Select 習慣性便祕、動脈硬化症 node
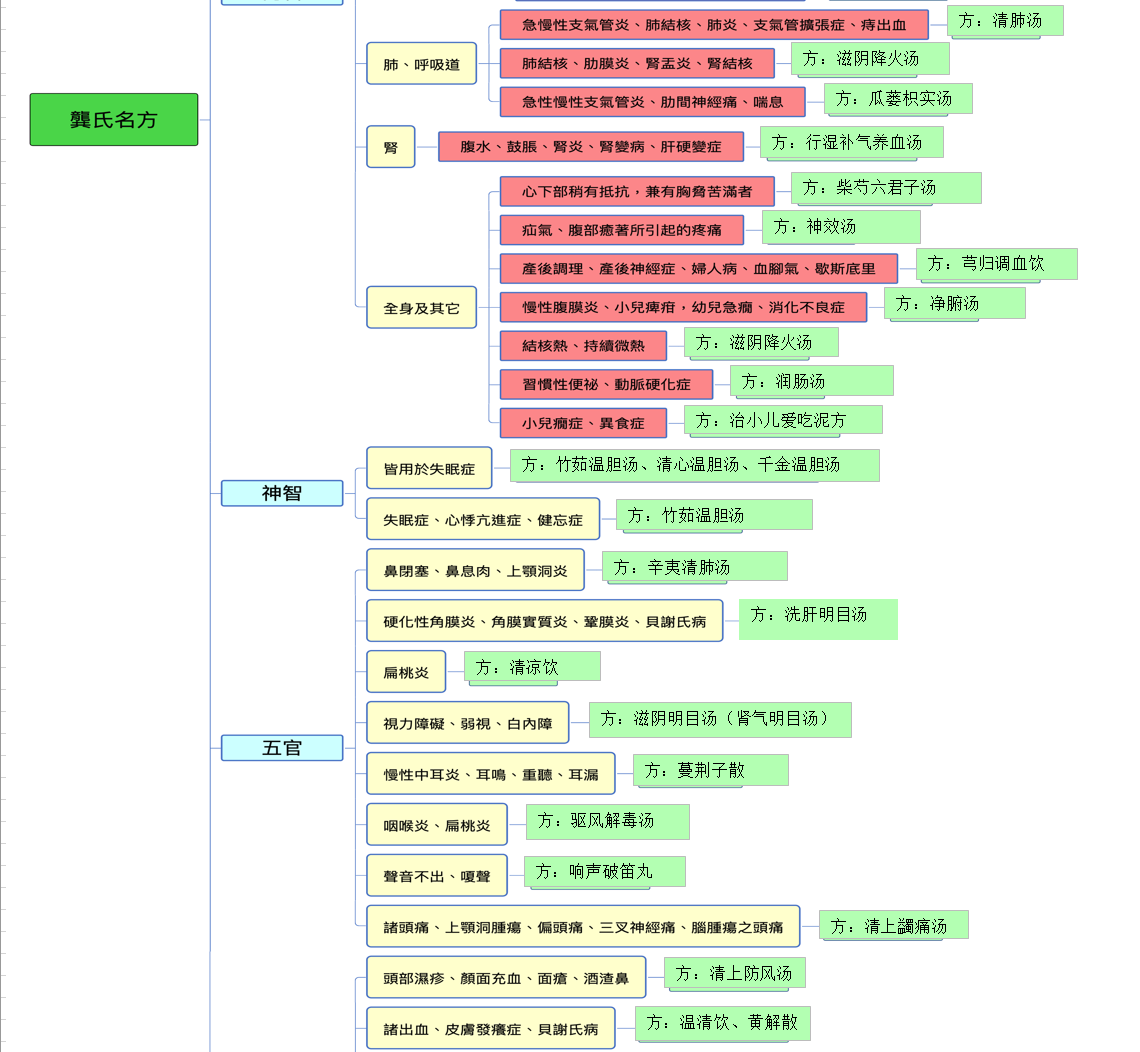1140x1052 pixels. click(606, 384)
